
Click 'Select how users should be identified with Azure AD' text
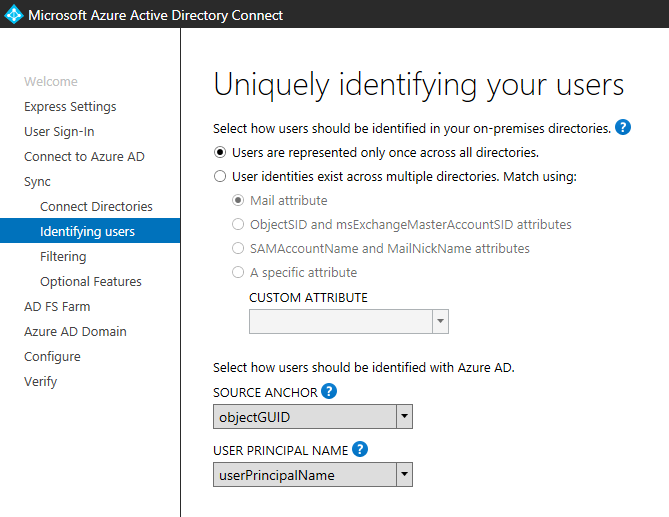[x=364, y=367]
